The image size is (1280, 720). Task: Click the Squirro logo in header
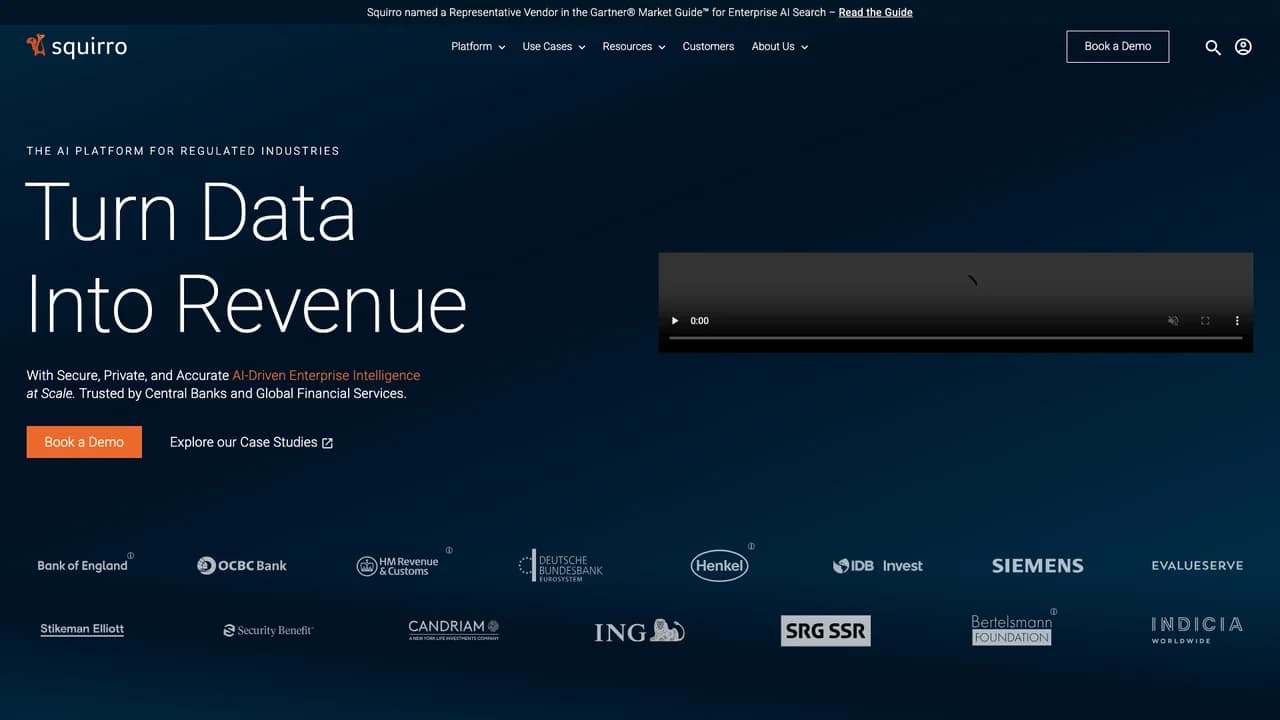tap(77, 46)
